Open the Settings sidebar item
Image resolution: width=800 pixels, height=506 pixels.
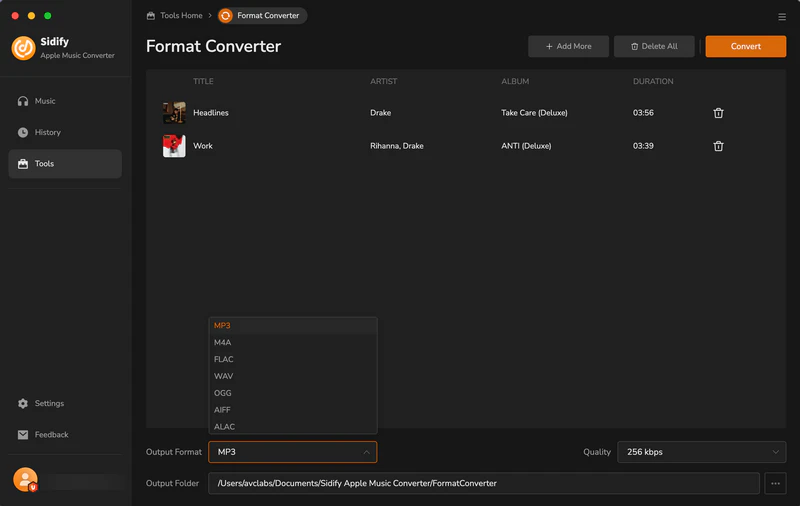pos(65,403)
